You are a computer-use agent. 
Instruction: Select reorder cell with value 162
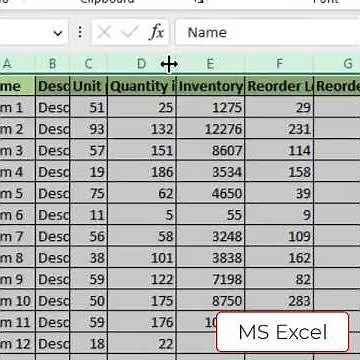[x=279, y=258]
